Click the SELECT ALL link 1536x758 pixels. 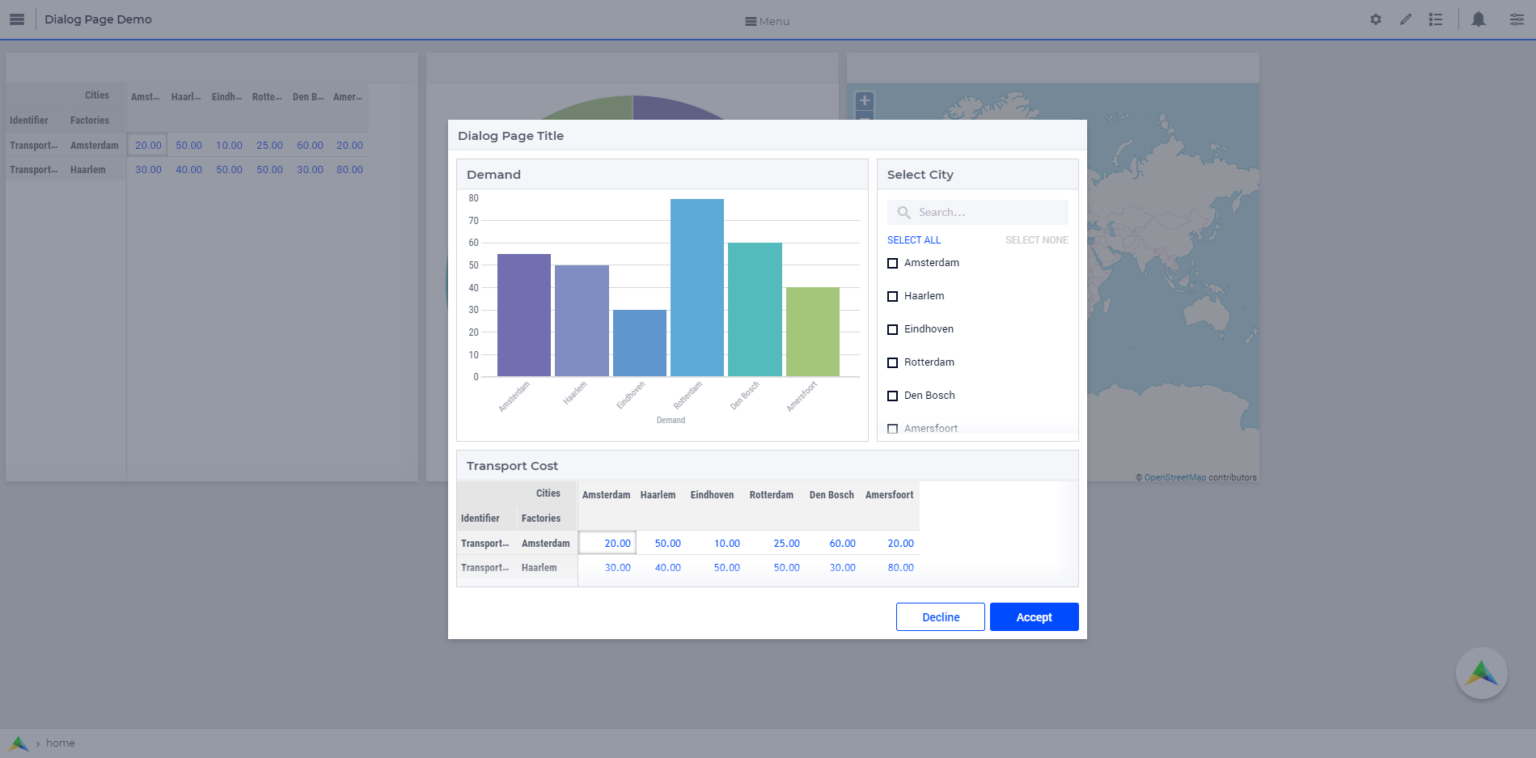913,240
